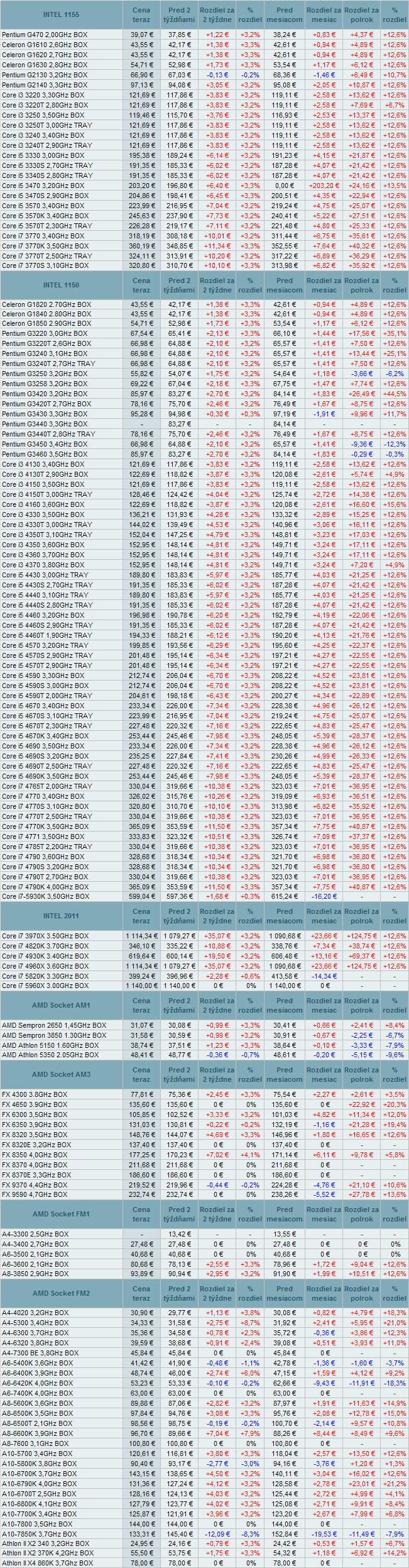Select FX 9370 4,4GHz BOX
Viewport: 409px width, 1568px height.
click(35, 1185)
